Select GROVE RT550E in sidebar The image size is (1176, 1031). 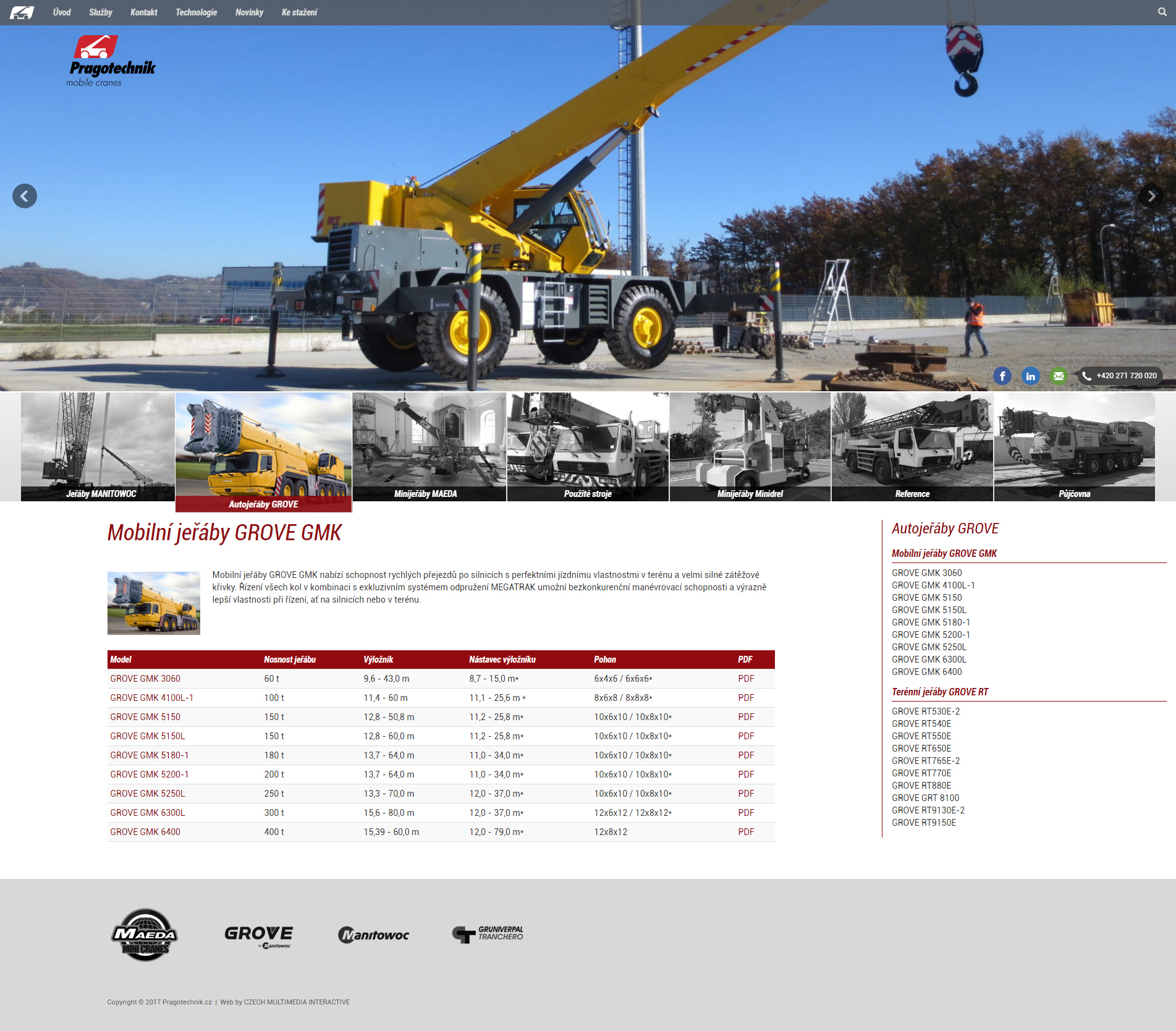pyautogui.click(x=921, y=736)
